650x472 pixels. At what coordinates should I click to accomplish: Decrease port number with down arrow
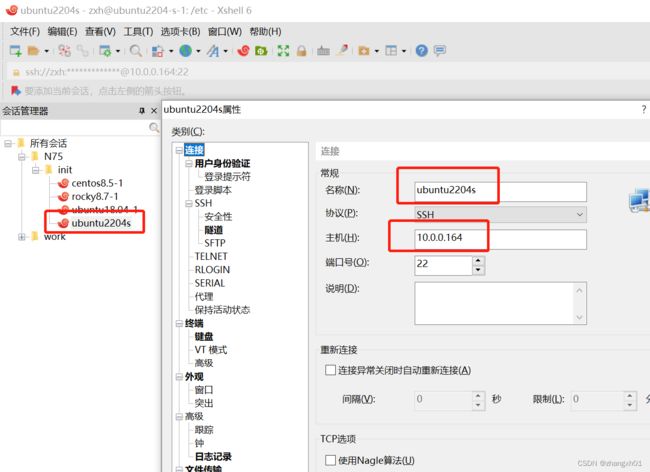[478, 270]
